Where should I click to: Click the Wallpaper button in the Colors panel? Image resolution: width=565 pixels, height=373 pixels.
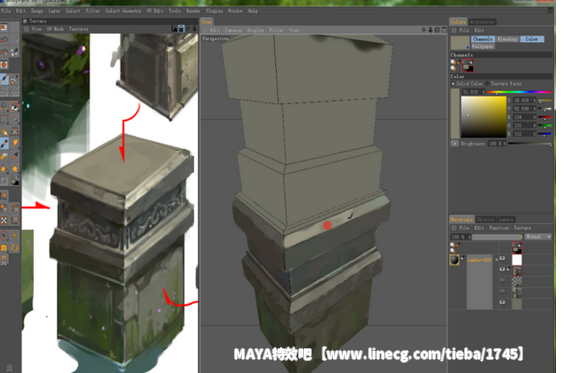click(x=483, y=46)
